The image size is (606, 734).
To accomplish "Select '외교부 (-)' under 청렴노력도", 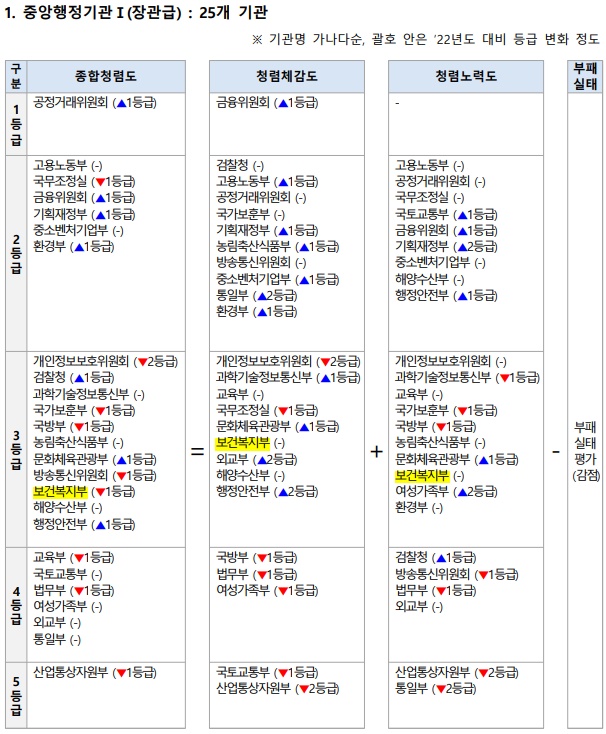I will click(x=419, y=607).
